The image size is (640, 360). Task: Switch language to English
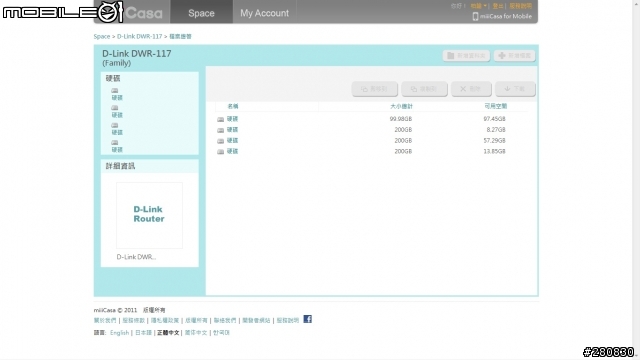pos(119,333)
